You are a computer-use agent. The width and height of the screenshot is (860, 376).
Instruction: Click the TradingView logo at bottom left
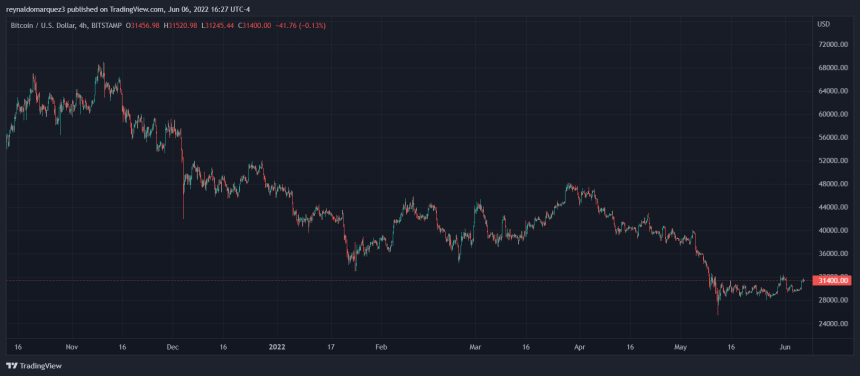tap(34, 366)
